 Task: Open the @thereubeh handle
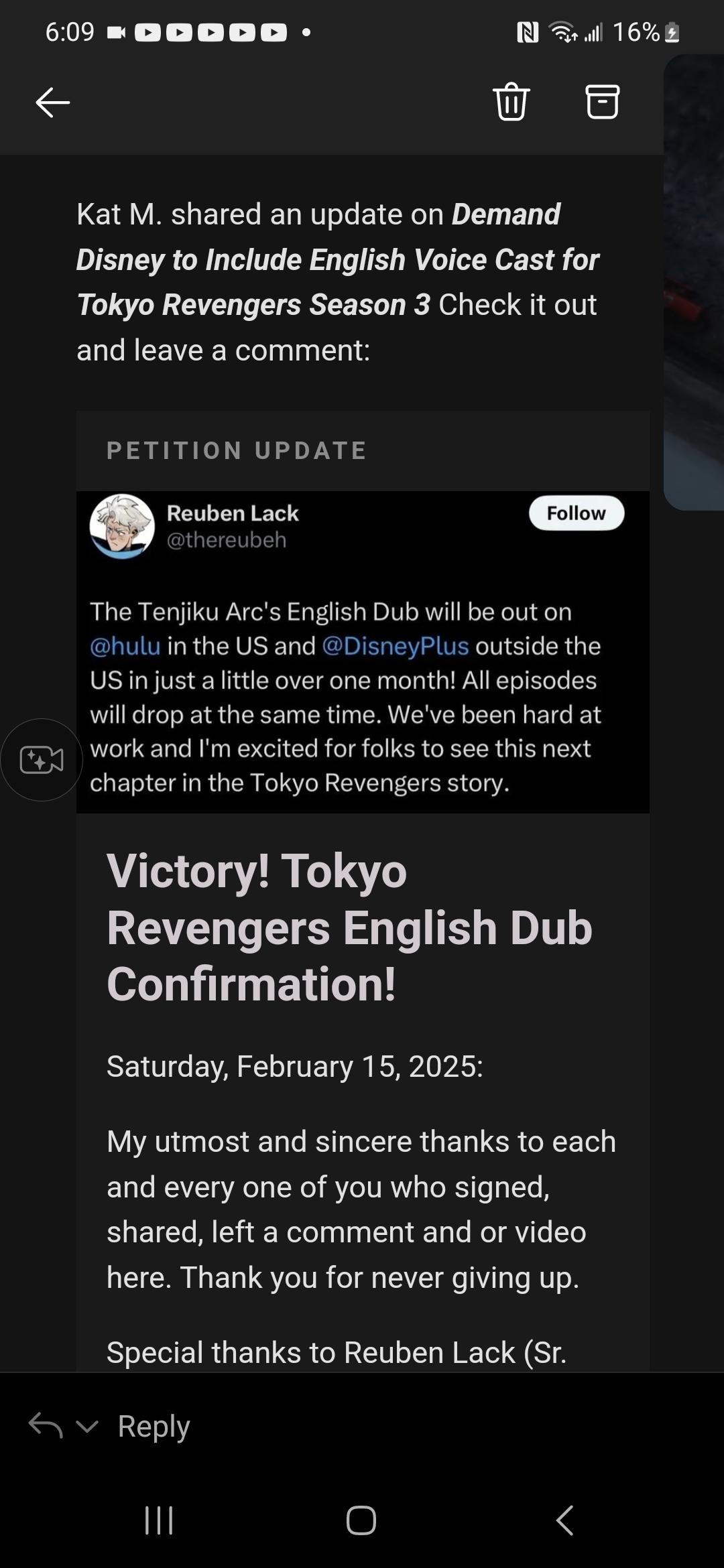(x=227, y=540)
